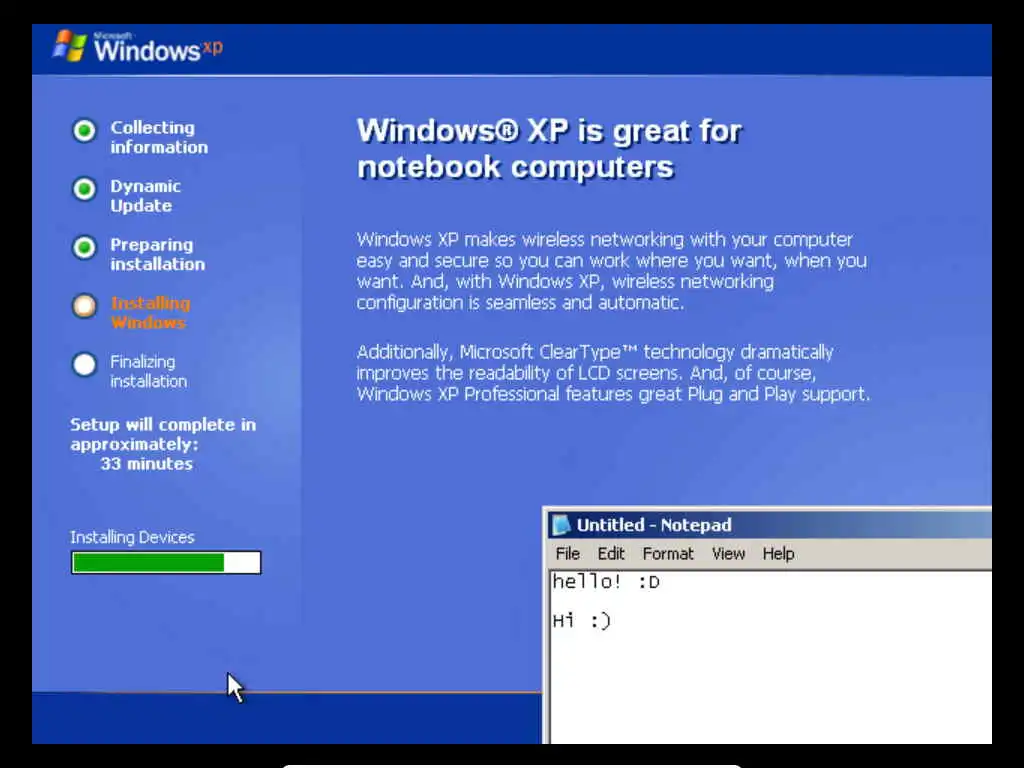Click the '33 minutes' remaining time text
1024x768 pixels.
pyautogui.click(x=147, y=464)
